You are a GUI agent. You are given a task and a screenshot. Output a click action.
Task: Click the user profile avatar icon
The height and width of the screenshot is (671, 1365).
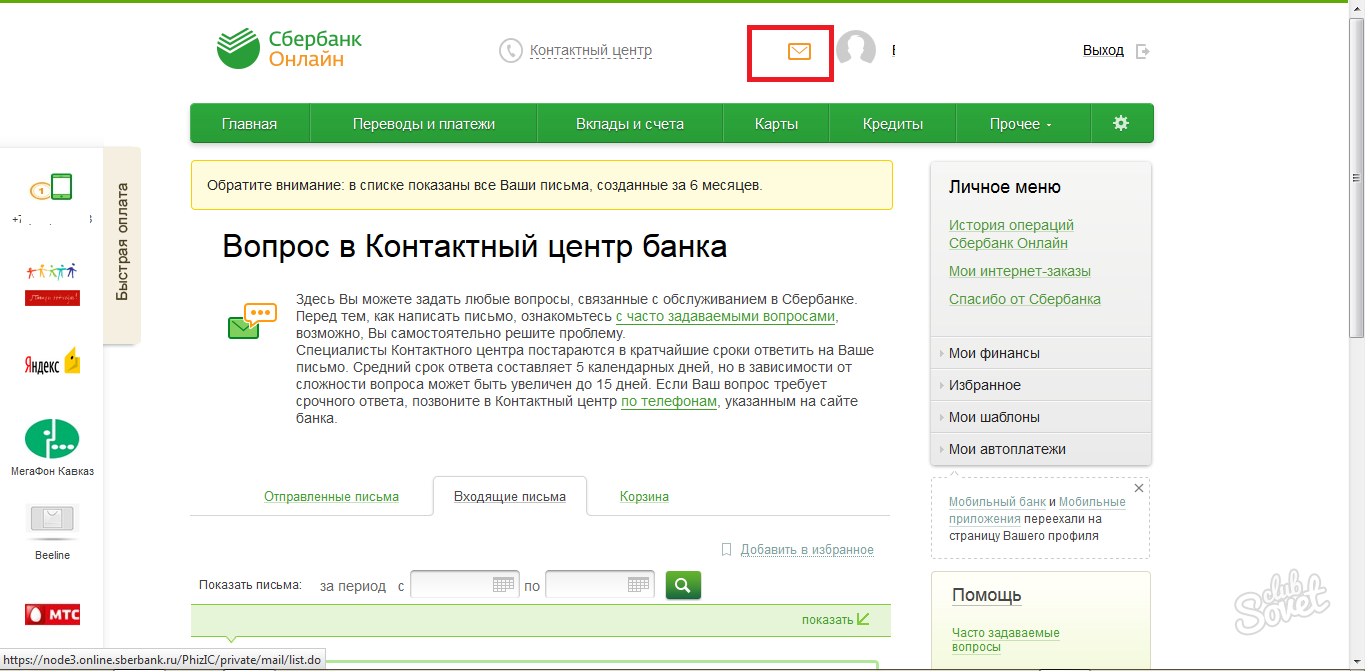856,50
